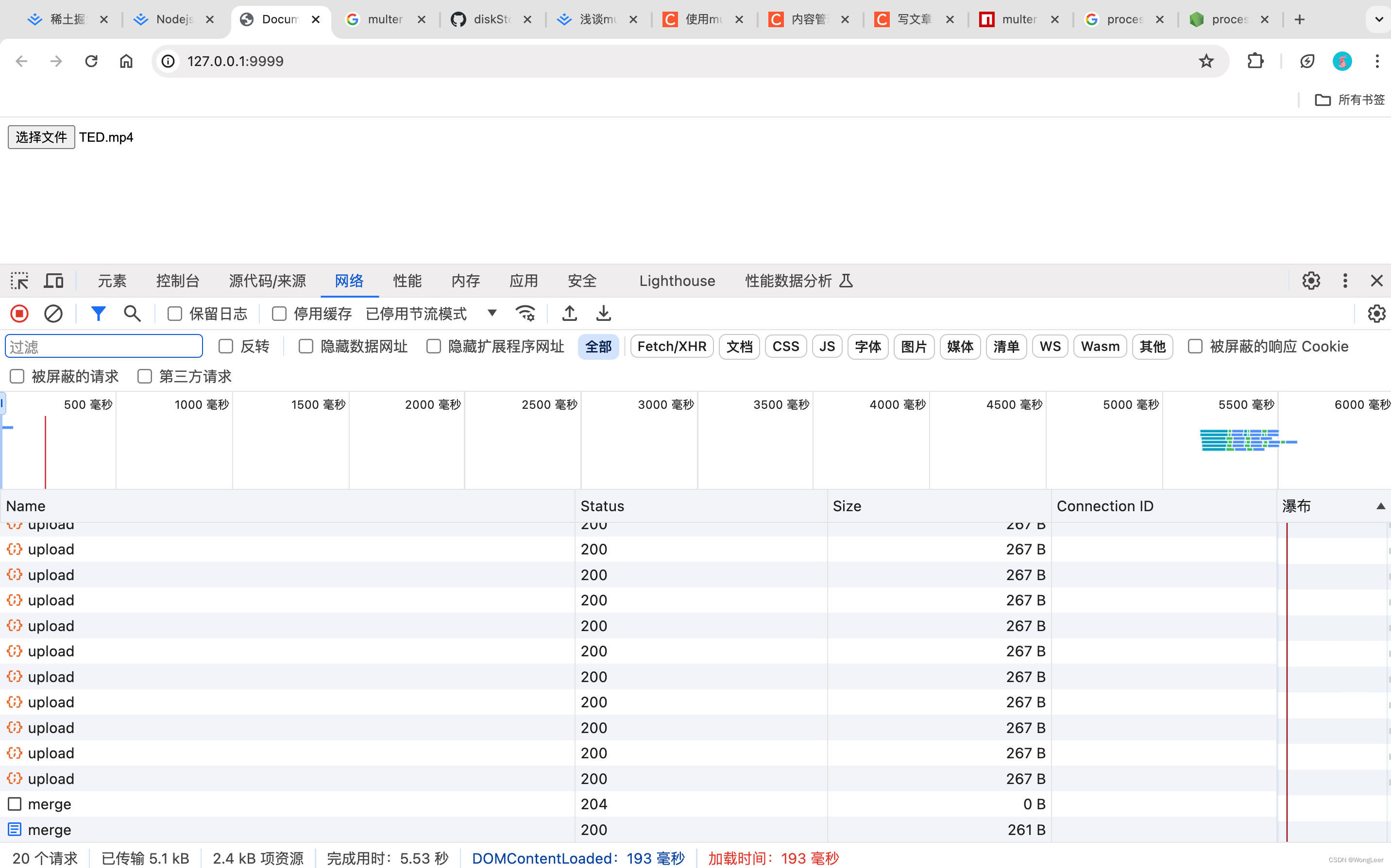Screen dimensions: 1391x868
Task: Switch to the 内存 tab
Action: point(465,281)
